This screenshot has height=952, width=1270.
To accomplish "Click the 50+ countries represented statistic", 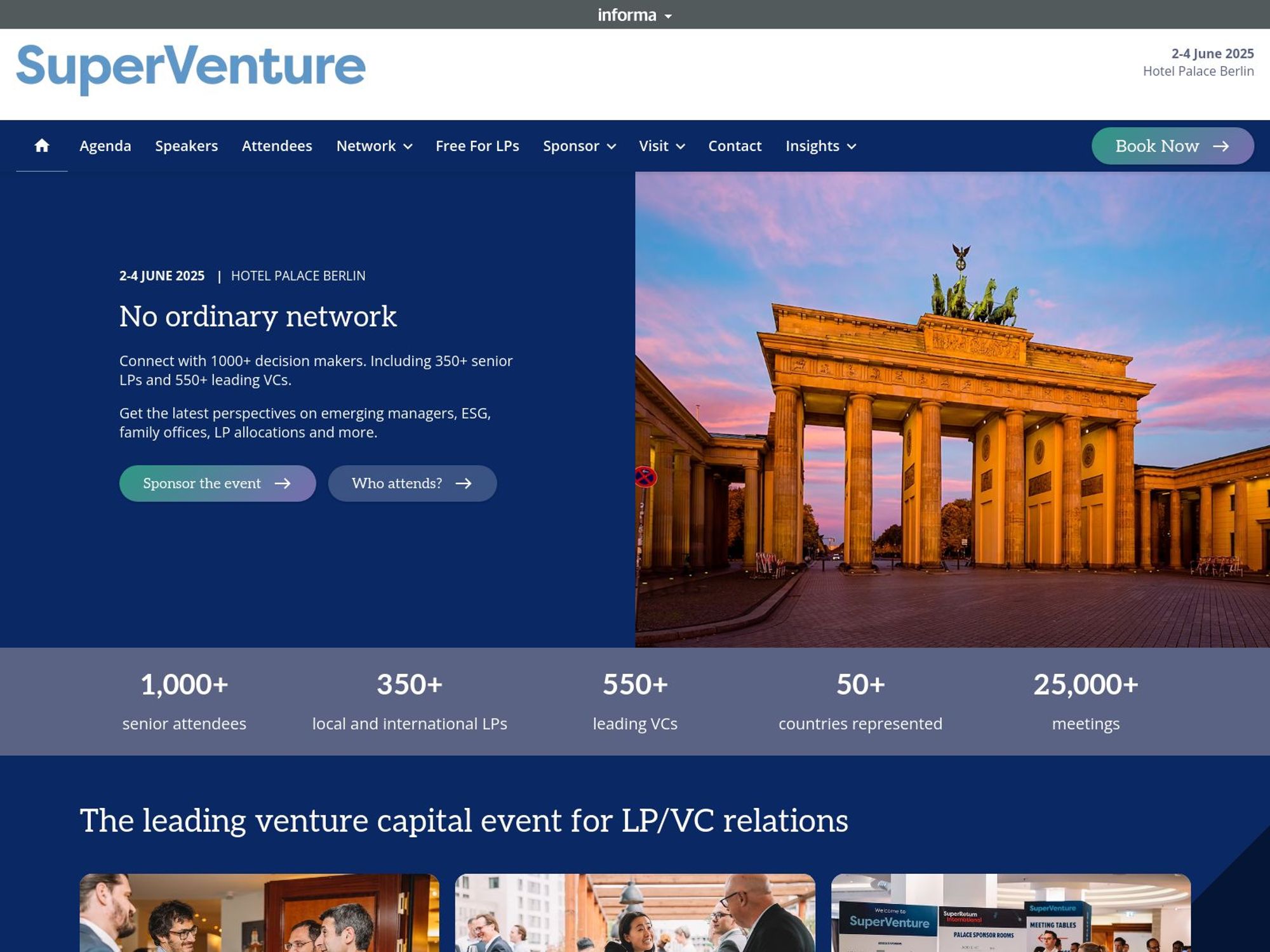I will [x=860, y=701].
